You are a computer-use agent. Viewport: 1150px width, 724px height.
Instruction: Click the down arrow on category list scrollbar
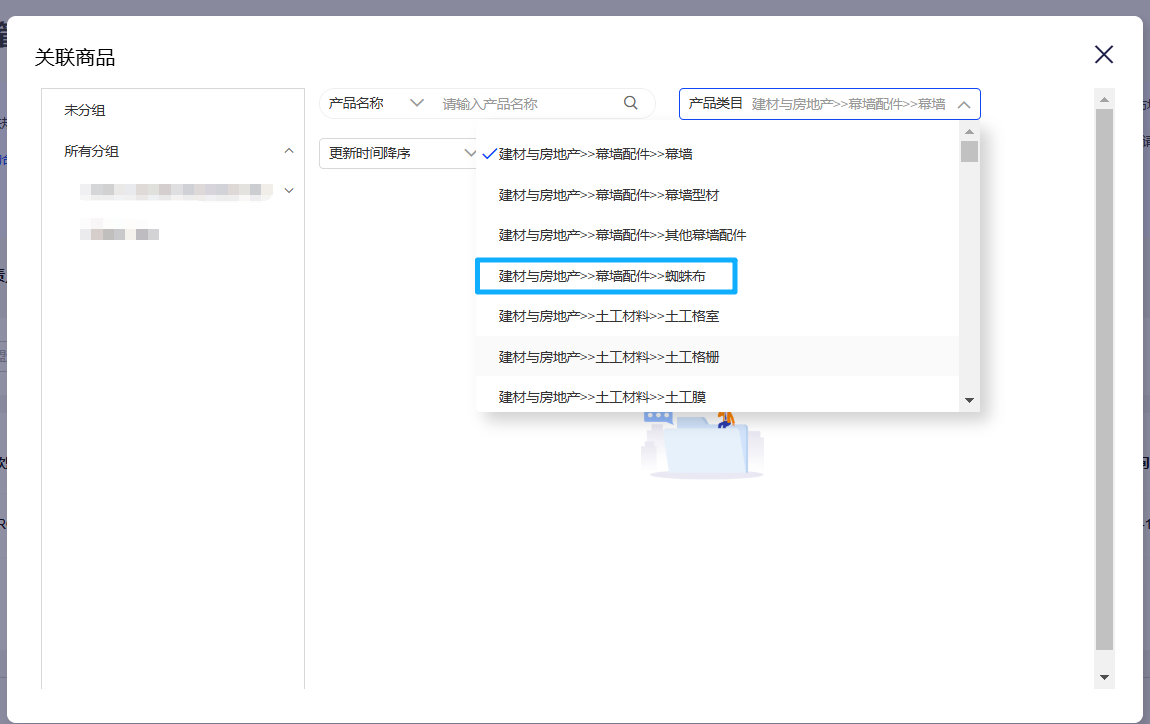[968, 400]
